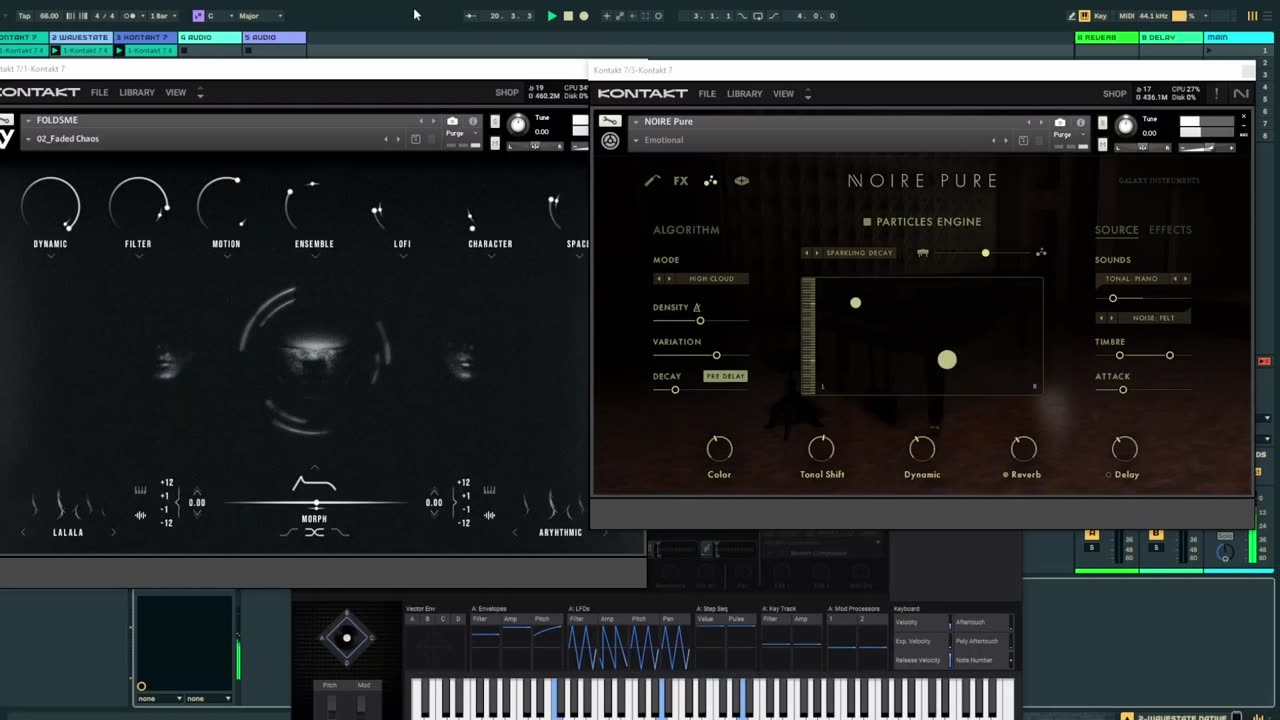The image size is (1280, 720).
Task: Open the lips-shaped page icon in NOIRE
Action: [742, 181]
